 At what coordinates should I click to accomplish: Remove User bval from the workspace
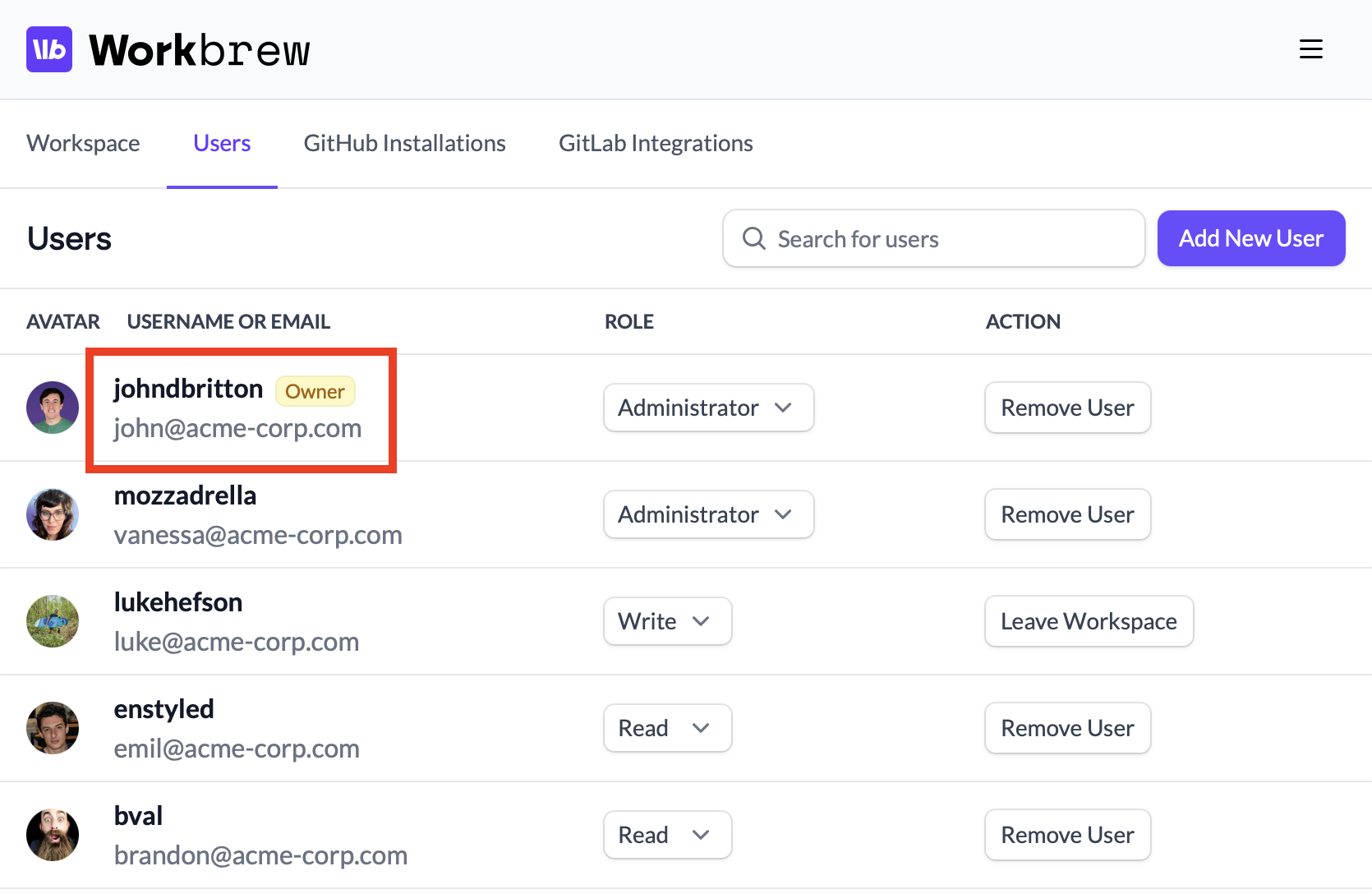point(1067,835)
